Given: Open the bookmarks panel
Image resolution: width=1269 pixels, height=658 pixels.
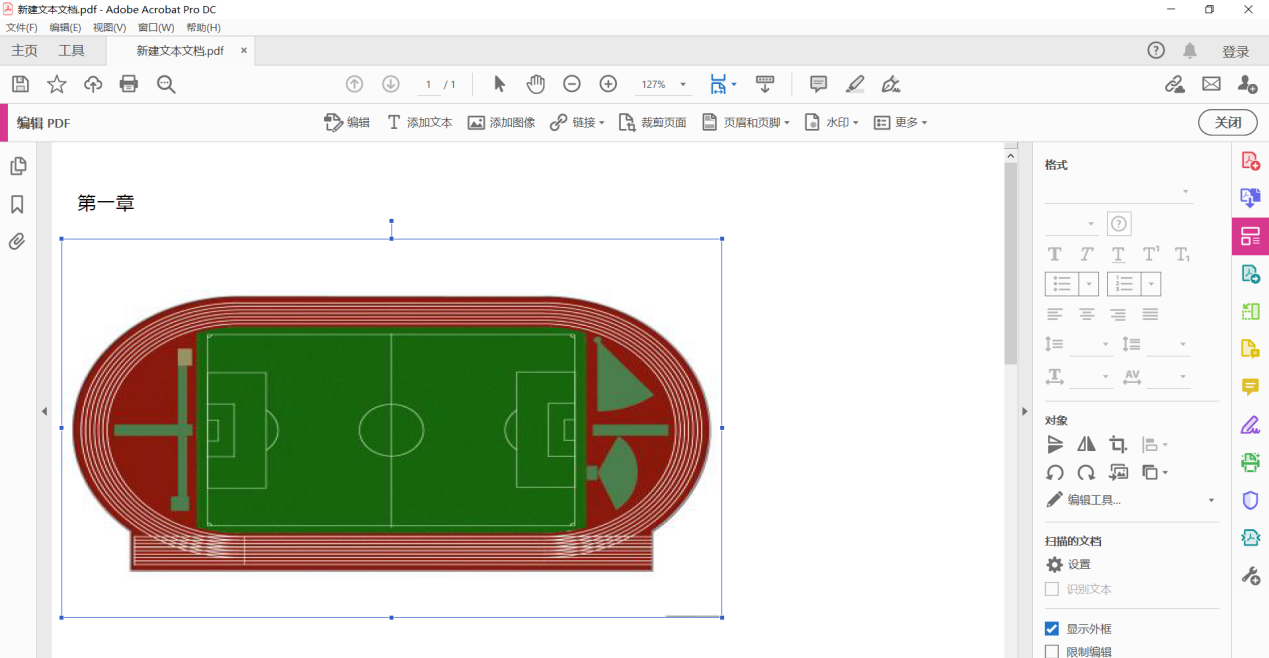Looking at the screenshot, I should [x=17, y=204].
